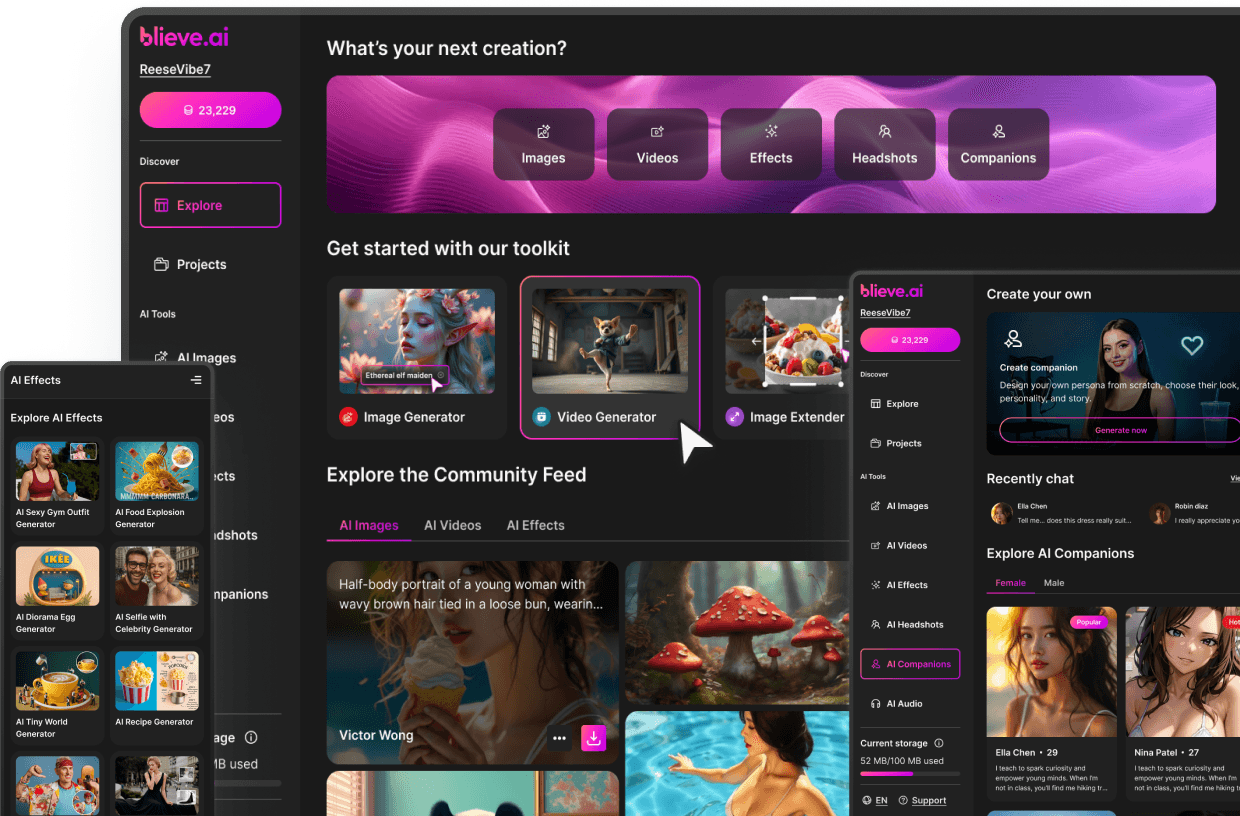Click the Generate now button
This screenshot has height=816, width=1240.
click(x=1120, y=430)
